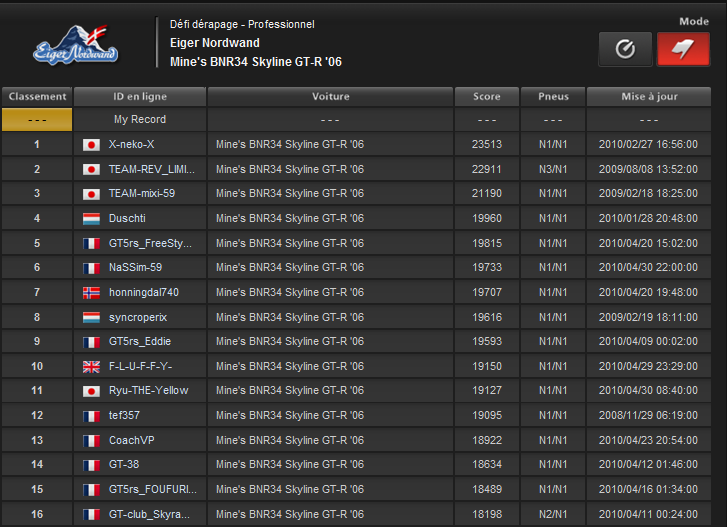Click rank number 10 cell
Screen dimensions: 727x527
coord(37,367)
